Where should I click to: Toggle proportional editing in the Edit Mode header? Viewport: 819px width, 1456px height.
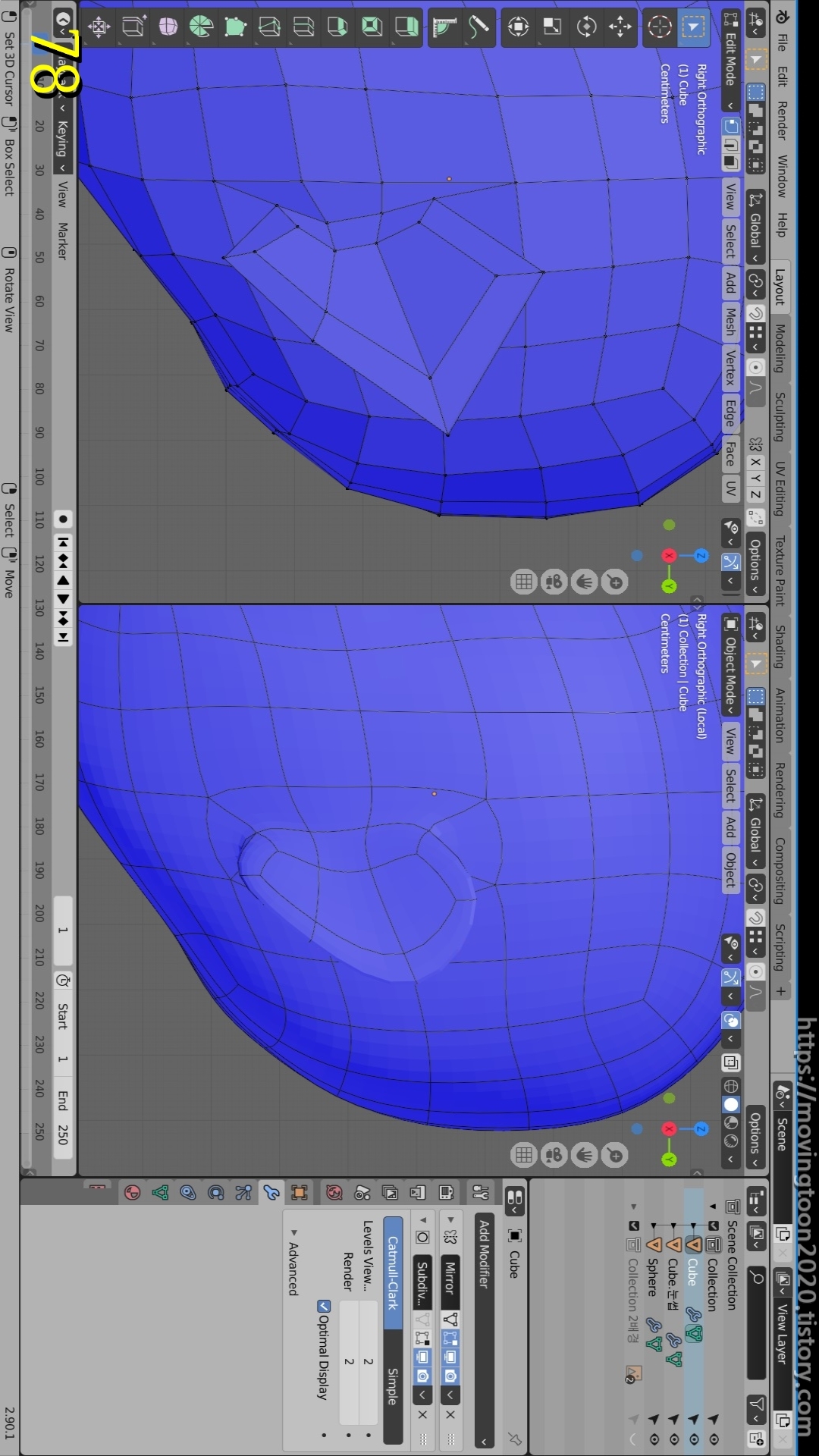tap(755, 368)
